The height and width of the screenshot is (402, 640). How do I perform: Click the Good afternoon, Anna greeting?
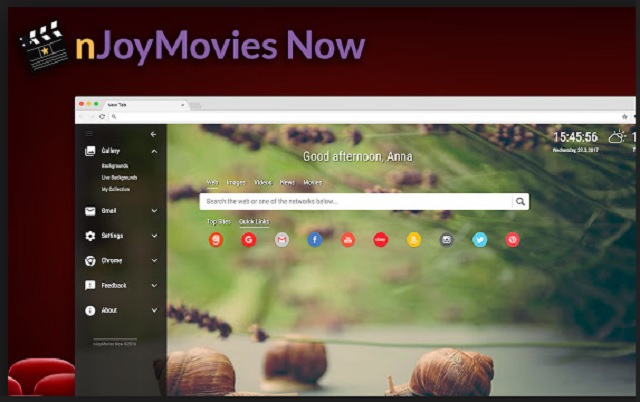[358, 157]
